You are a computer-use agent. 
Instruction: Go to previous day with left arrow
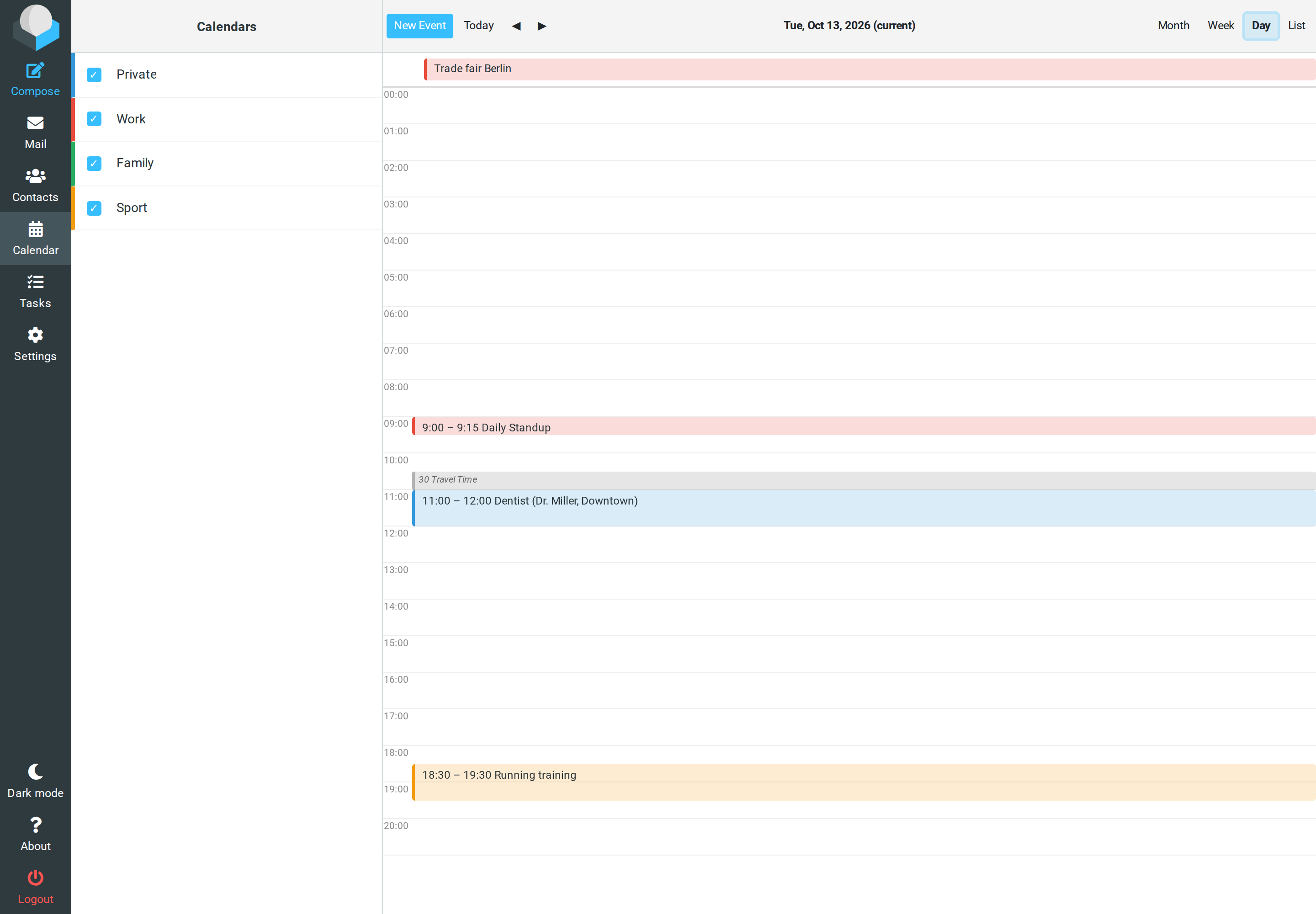tap(516, 26)
